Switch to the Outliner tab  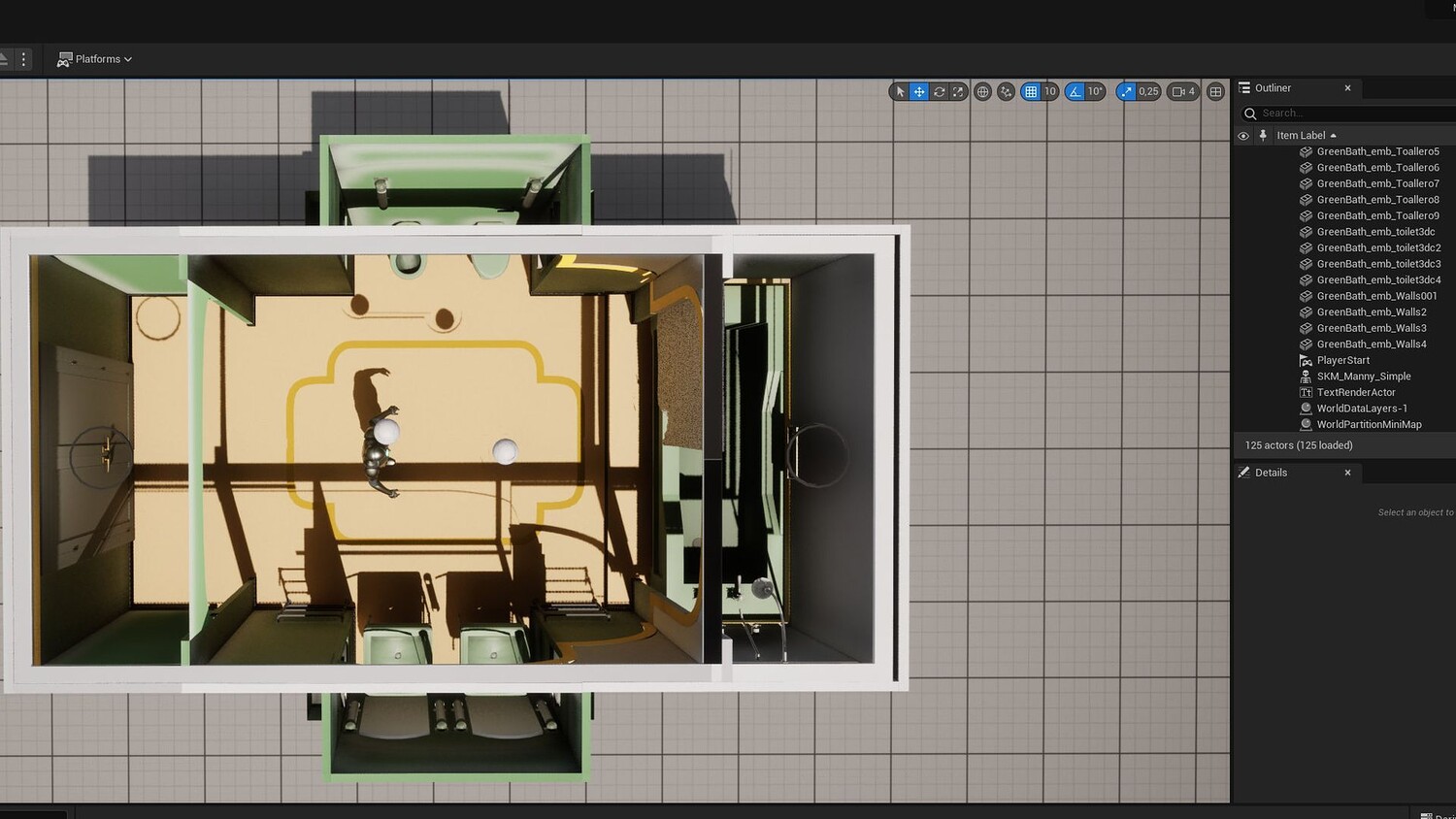coord(1273,88)
